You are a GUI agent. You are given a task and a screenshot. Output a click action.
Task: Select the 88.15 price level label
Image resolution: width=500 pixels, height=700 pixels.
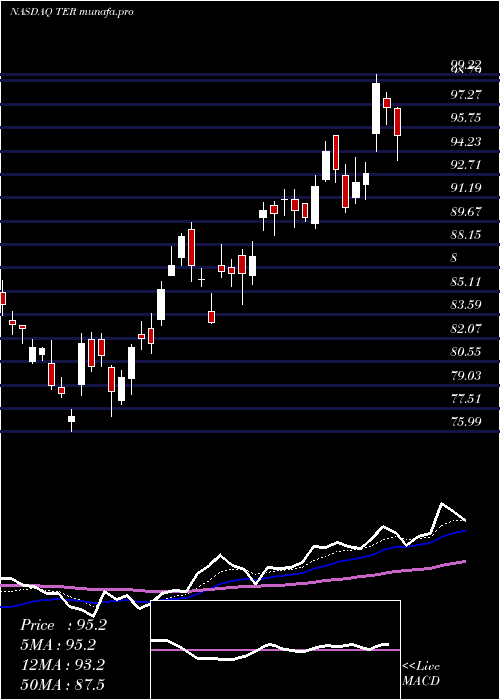pyautogui.click(x=466, y=235)
